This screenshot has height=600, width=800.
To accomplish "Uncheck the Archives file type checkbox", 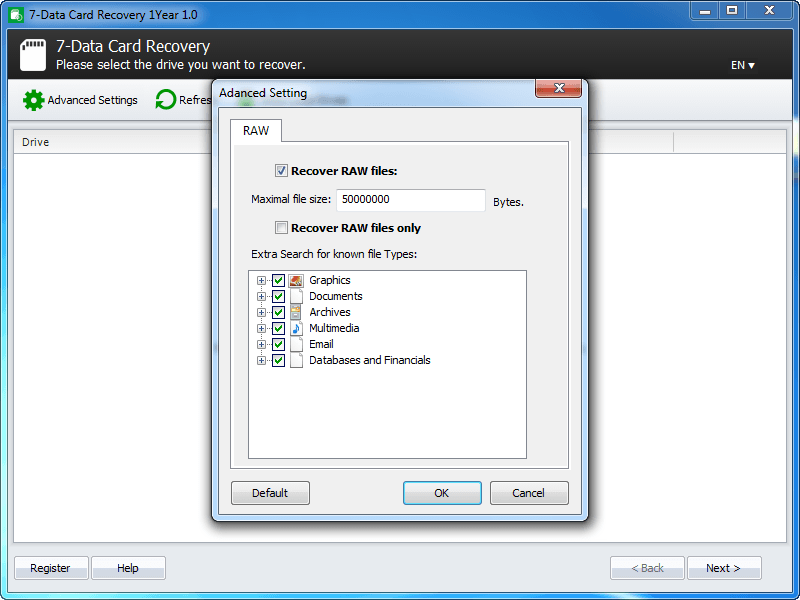I will tap(278, 312).
